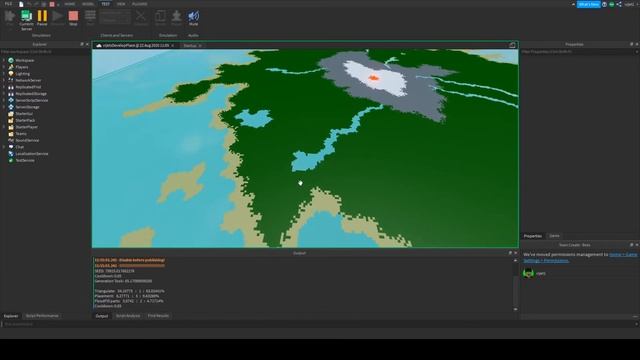The width and height of the screenshot is (640, 360).
Task: Expand the StarterPlayer node in Explorer
Action: pos(4,127)
